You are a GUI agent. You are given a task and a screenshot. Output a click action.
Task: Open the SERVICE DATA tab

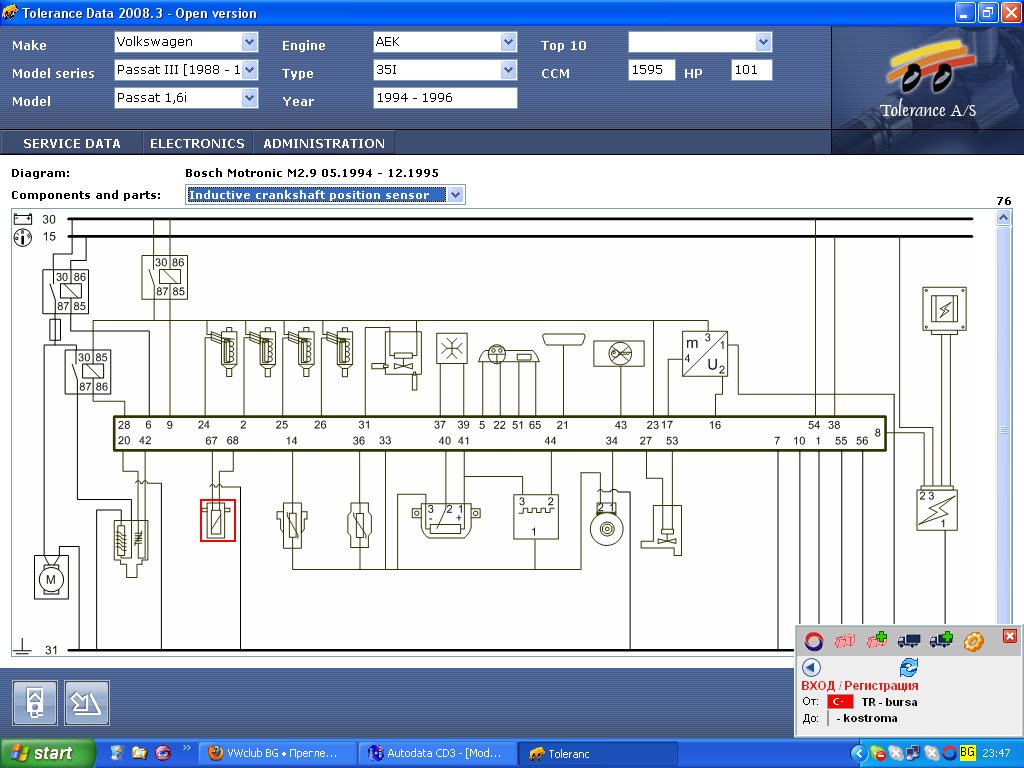point(72,143)
